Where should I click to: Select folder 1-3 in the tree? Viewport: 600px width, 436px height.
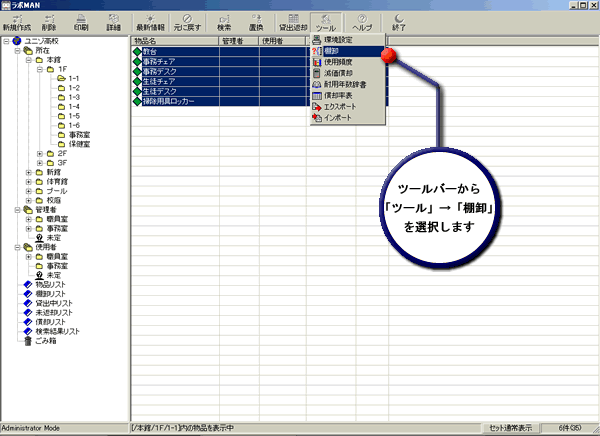69,97
